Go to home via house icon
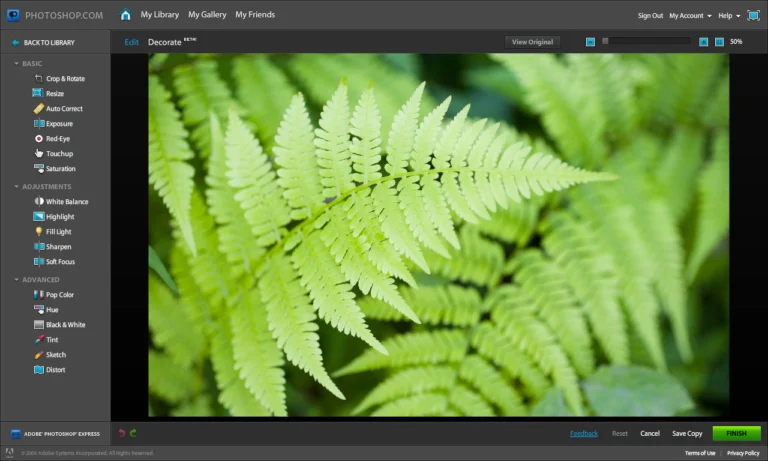This screenshot has width=768, height=461. pyautogui.click(x=125, y=15)
